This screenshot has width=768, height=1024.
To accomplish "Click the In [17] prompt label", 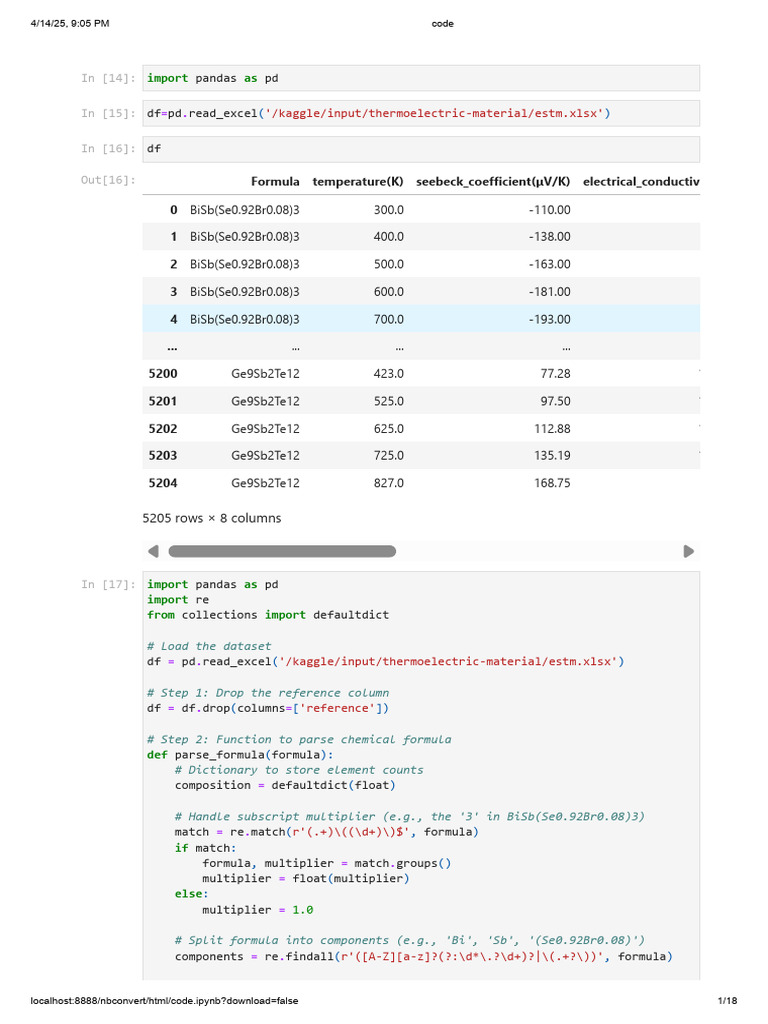I will [108, 585].
